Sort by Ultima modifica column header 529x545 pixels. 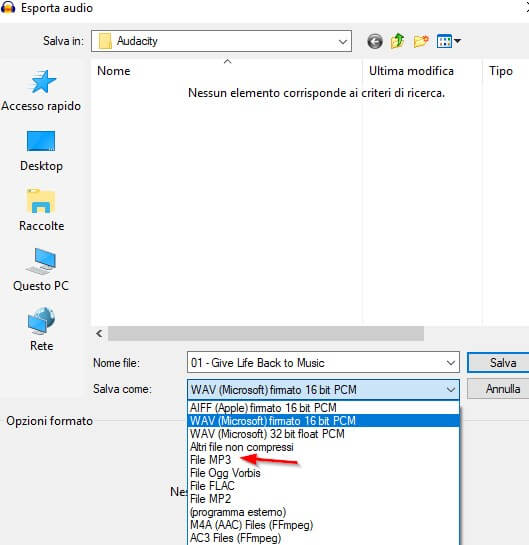point(422,71)
